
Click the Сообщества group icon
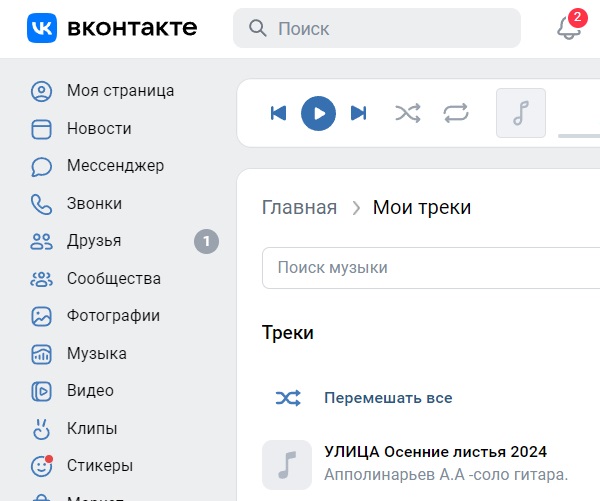coord(41,279)
